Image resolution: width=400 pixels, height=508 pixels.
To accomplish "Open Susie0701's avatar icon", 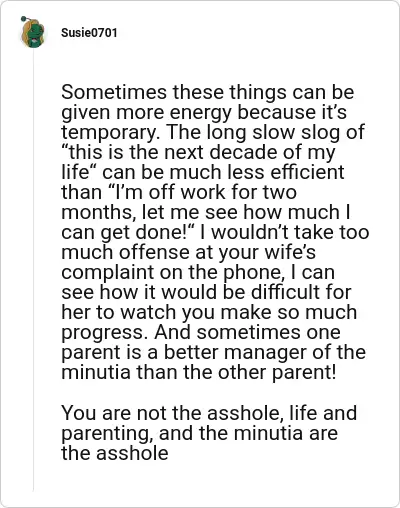I will pyautogui.click(x=33, y=33).
